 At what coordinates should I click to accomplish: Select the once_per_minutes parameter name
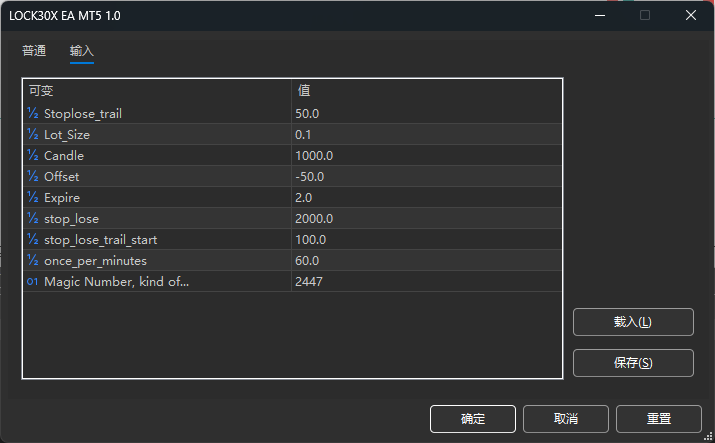[x=95, y=261]
